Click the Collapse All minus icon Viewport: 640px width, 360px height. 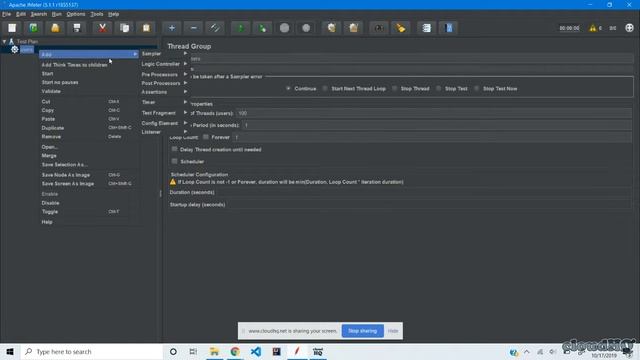click(193, 28)
